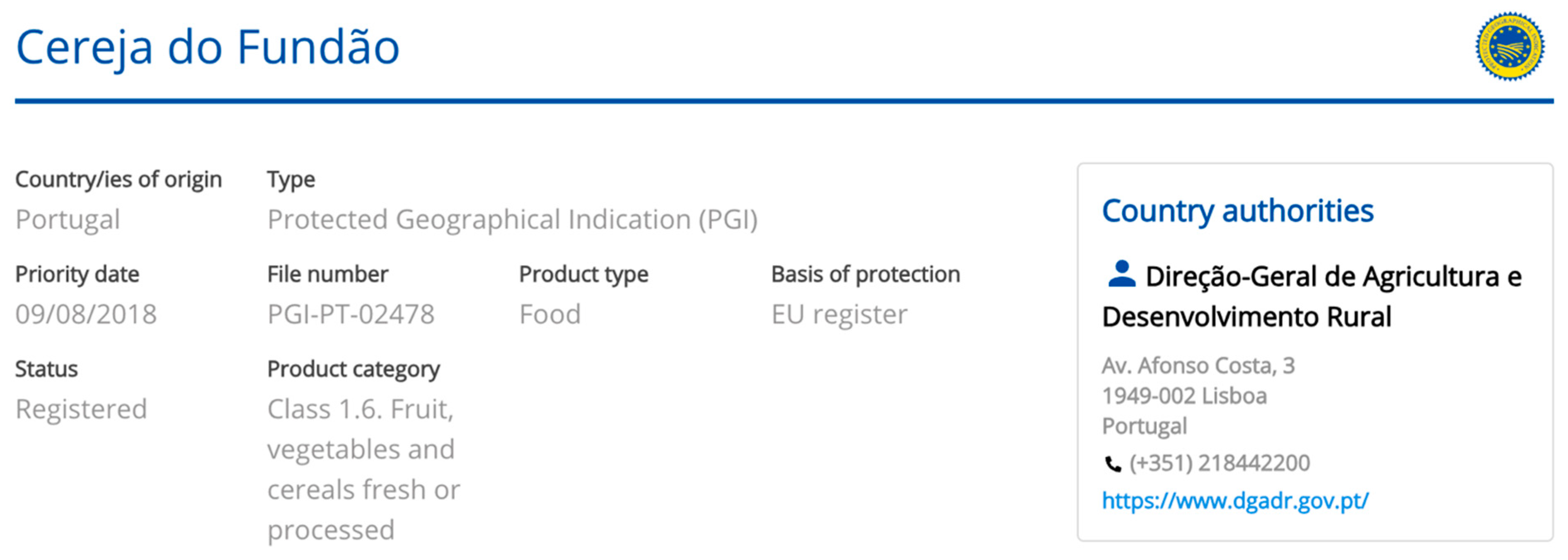Screen dimensions: 1568x560
Task: Select the Country authorities heading
Action: coord(1238,211)
